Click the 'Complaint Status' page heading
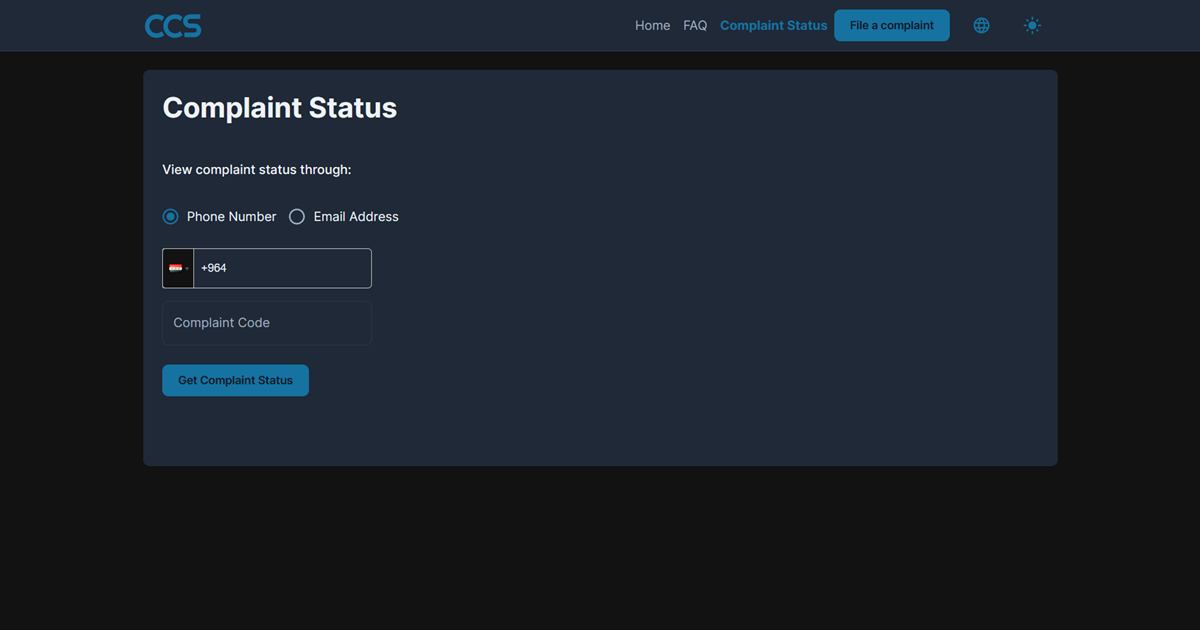 (280, 108)
